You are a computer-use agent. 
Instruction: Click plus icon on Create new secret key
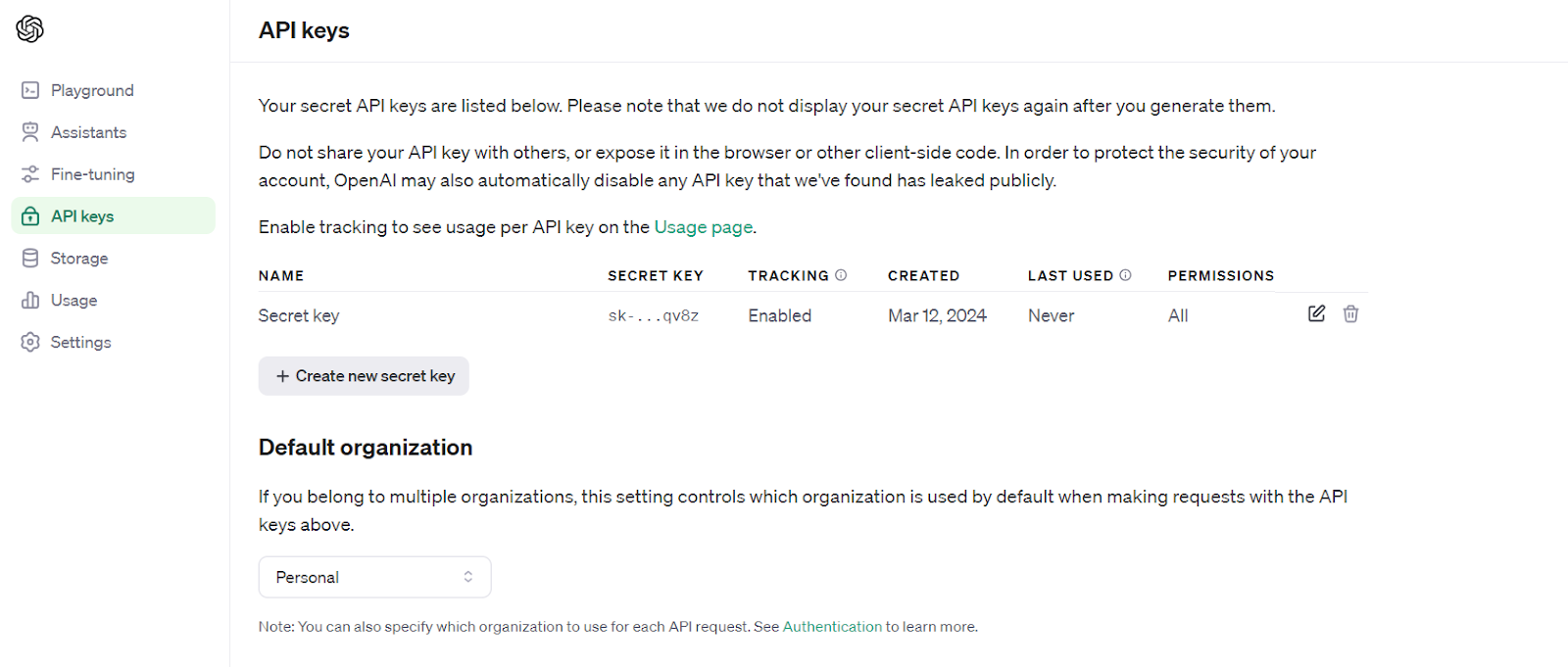(282, 376)
